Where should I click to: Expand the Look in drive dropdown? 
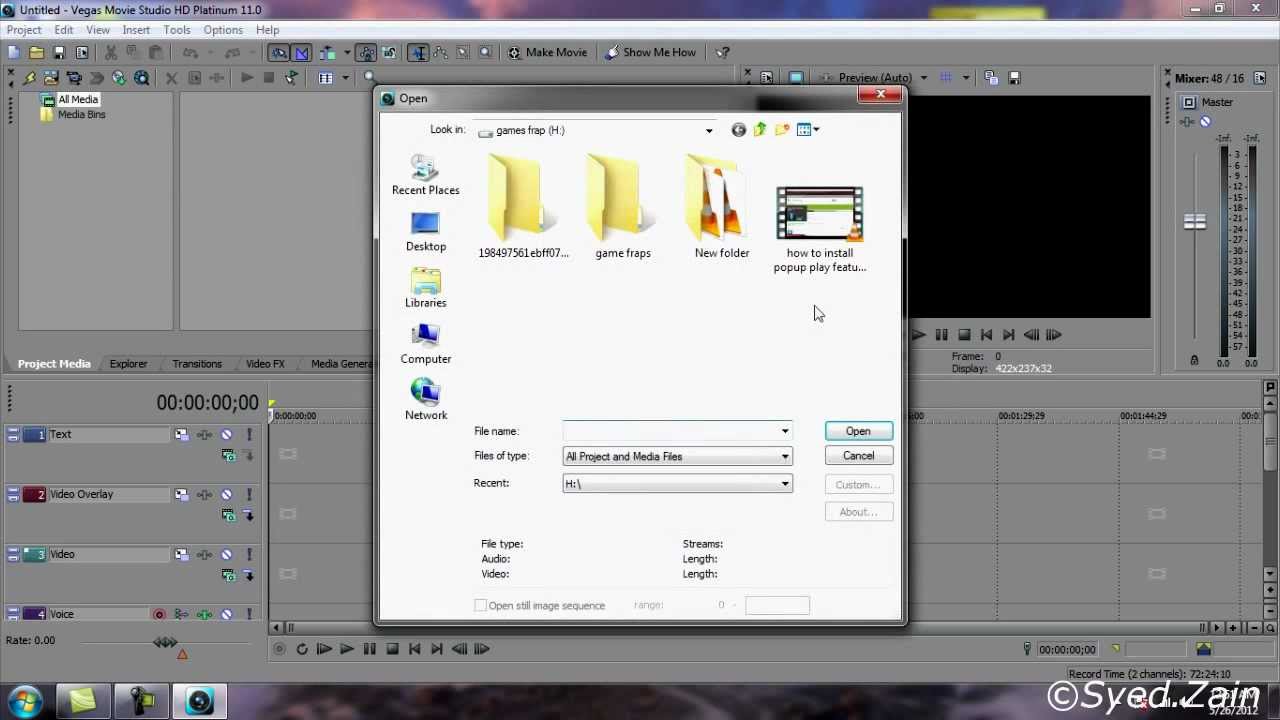pyautogui.click(x=709, y=130)
